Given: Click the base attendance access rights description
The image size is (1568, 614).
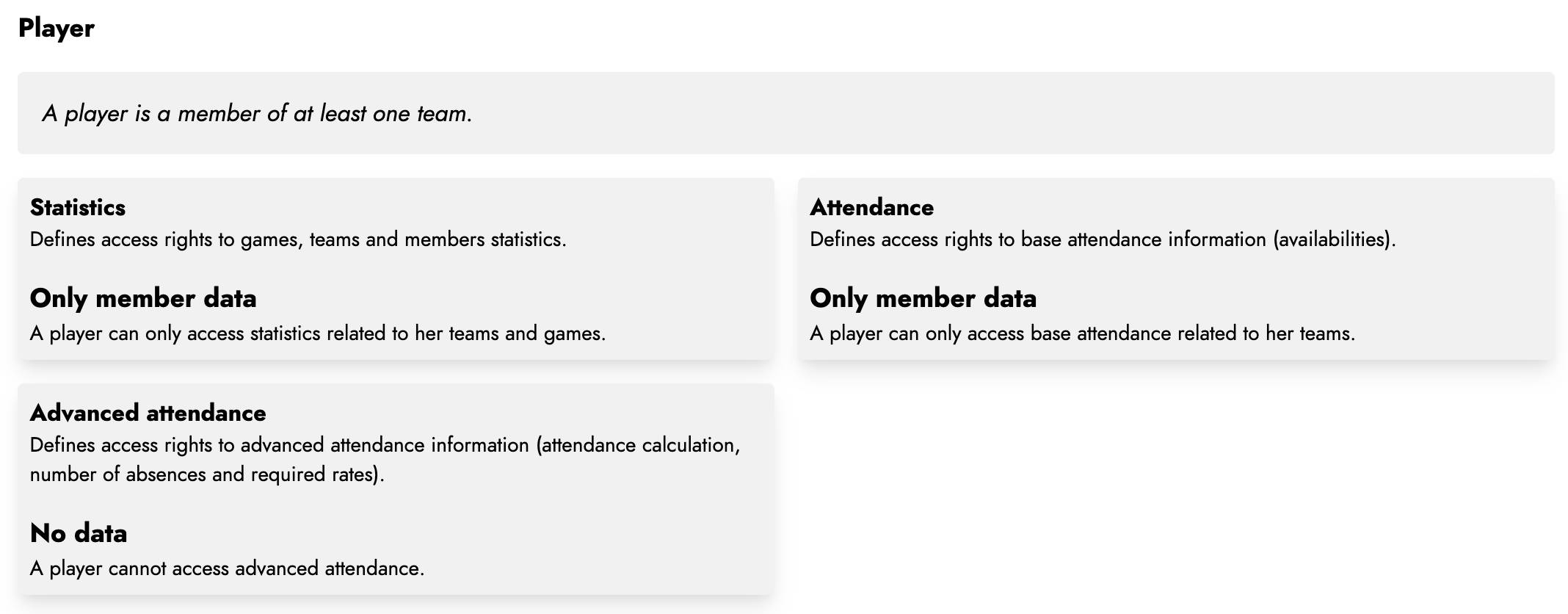Looking at the screenshot, I should tap(1103, 239).
